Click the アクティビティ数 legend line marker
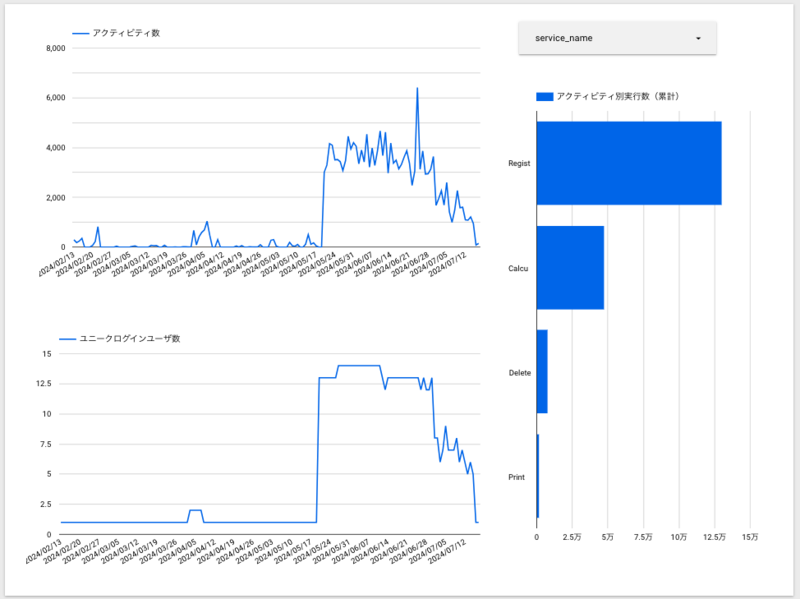The height and width of the screenshot is (599, 800). point(81,34)
